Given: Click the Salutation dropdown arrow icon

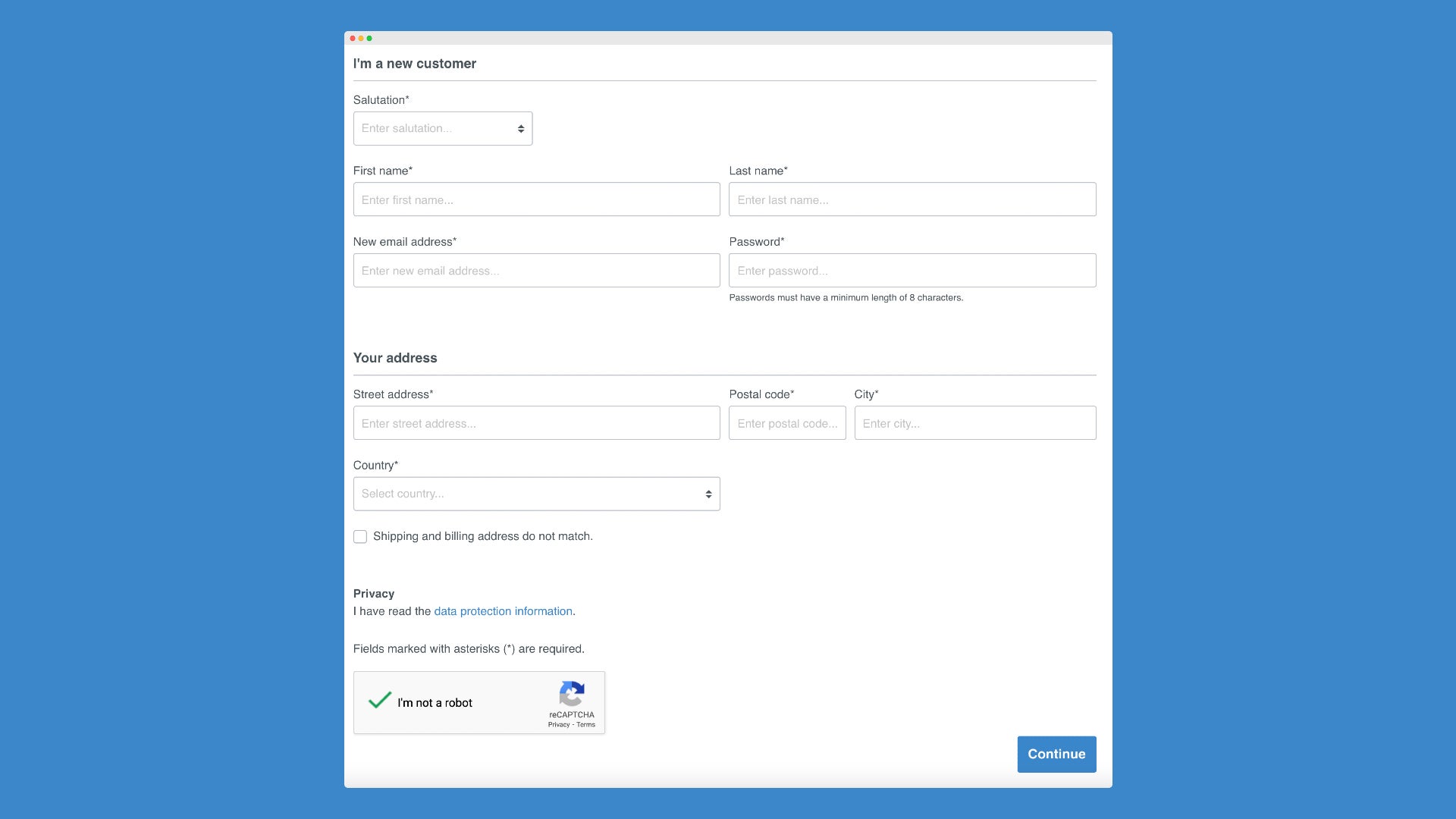Looking at the screenshot, I should click(521, 129).
